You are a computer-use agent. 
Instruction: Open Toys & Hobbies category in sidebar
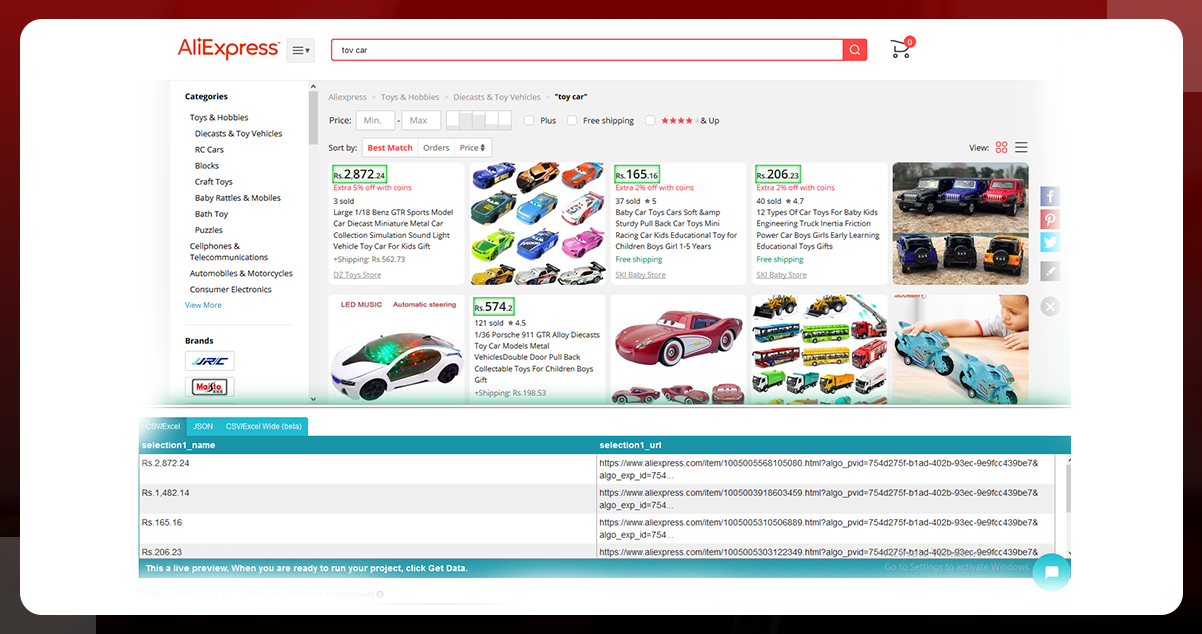point(219,117)
